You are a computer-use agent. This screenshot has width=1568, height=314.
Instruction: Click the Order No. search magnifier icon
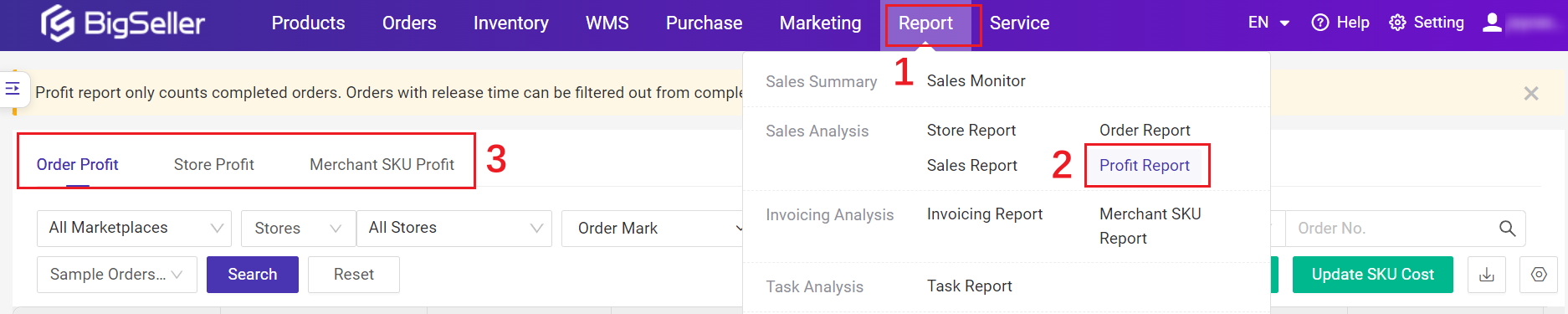pos(1507,229)
